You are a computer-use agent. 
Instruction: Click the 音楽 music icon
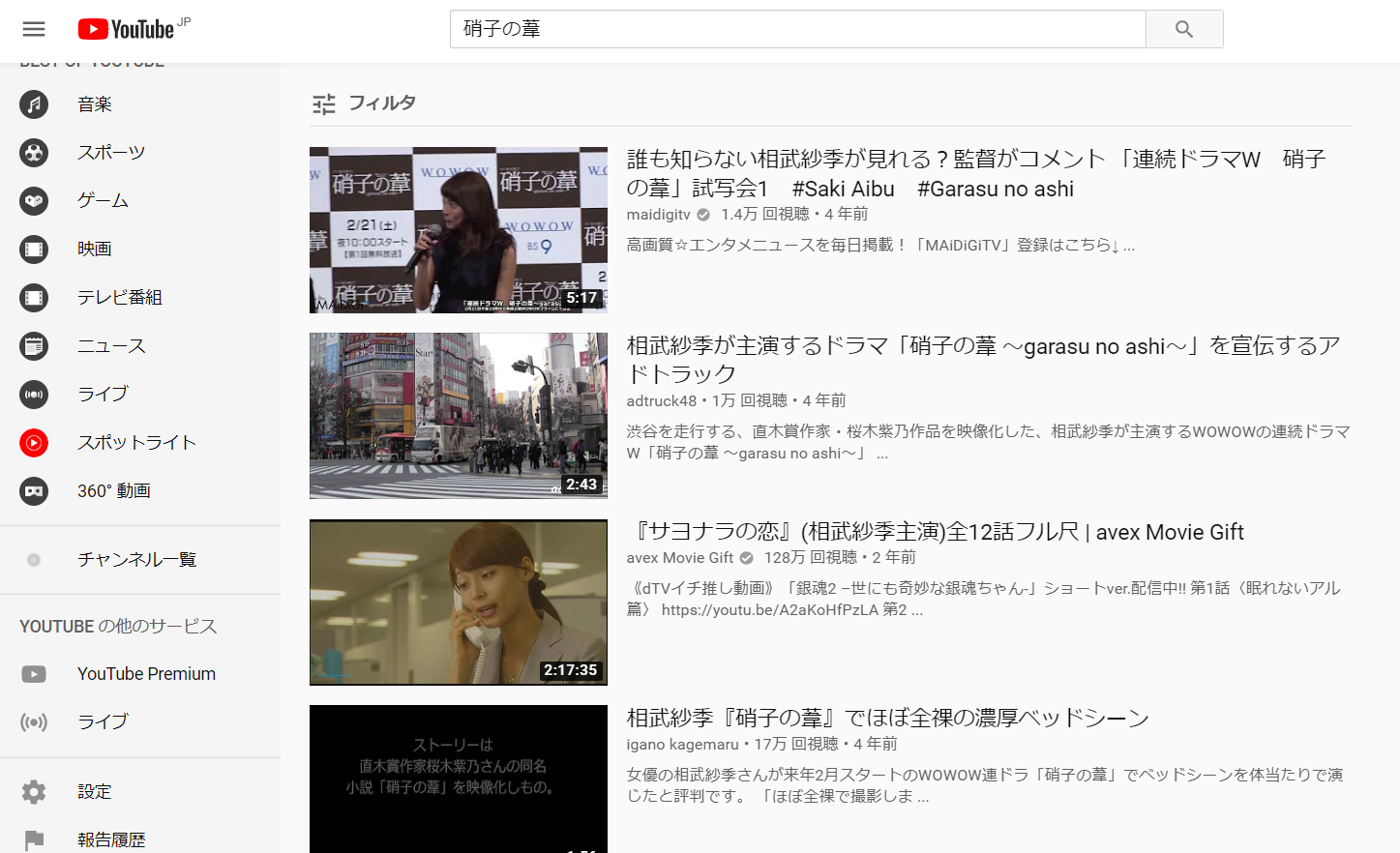pyautogui.click(x=34, y=104)
